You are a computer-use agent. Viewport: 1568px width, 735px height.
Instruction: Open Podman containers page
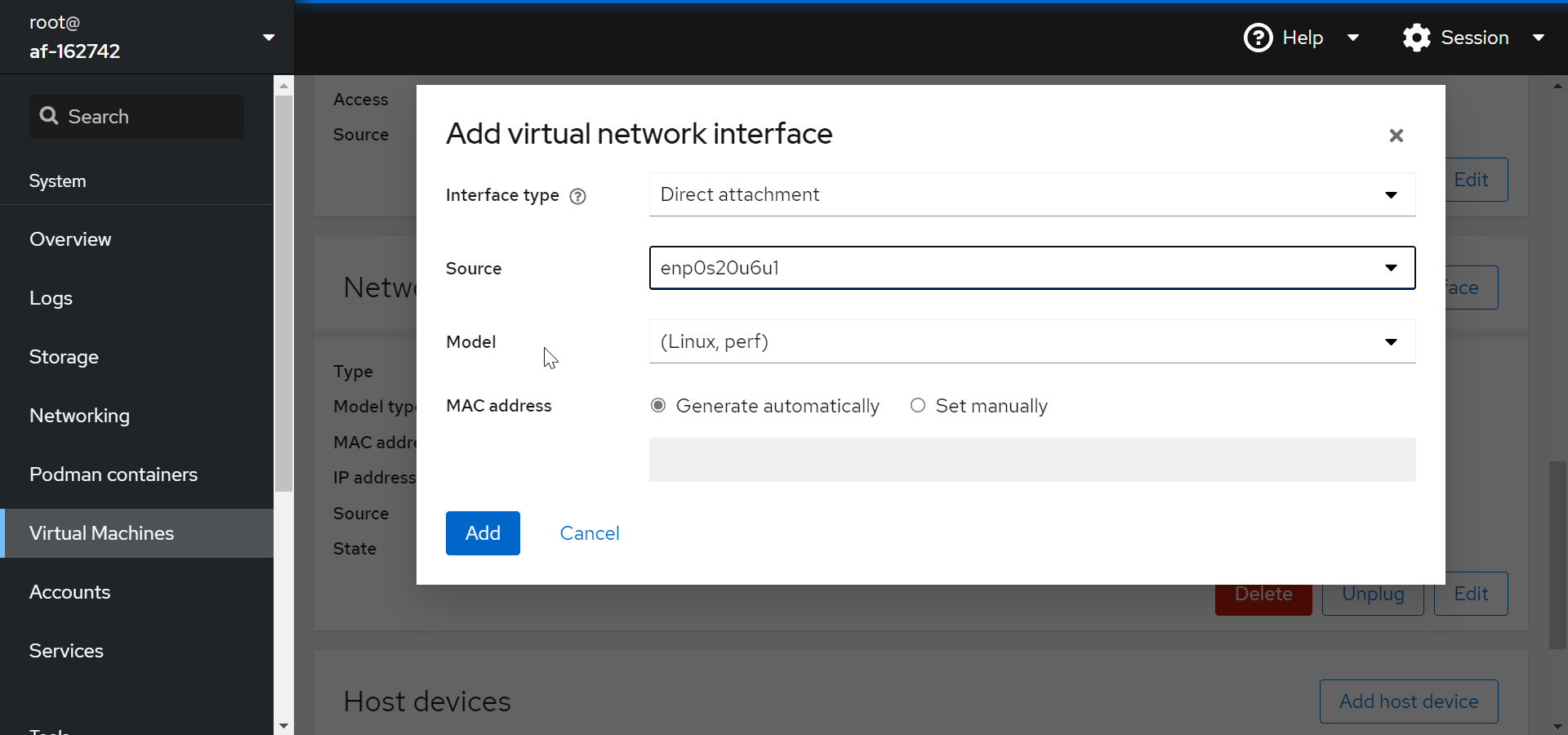pyautogui.click(x=136, y=474)
